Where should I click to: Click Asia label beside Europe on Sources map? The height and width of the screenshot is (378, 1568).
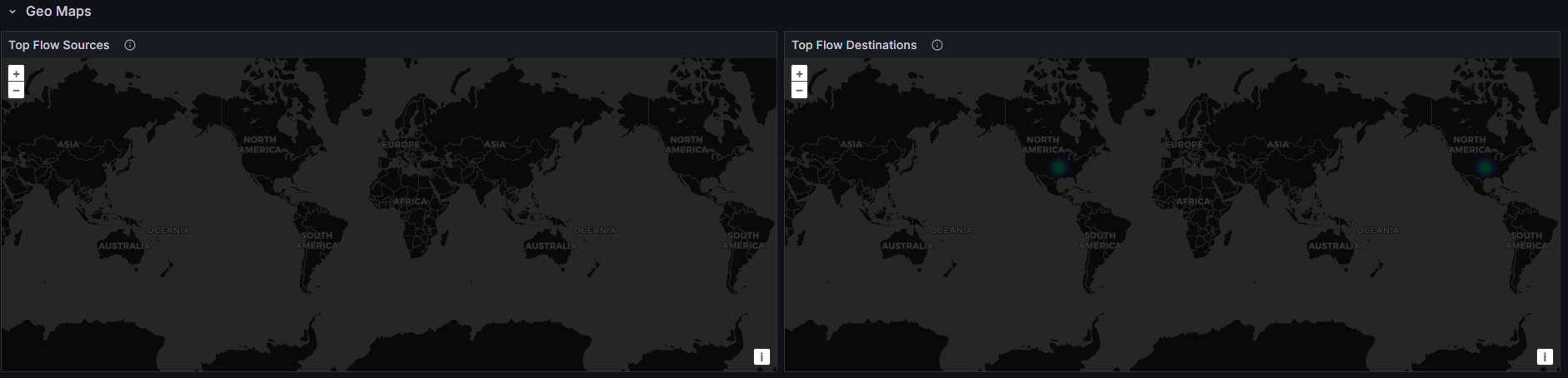click(x=495, y=144)
